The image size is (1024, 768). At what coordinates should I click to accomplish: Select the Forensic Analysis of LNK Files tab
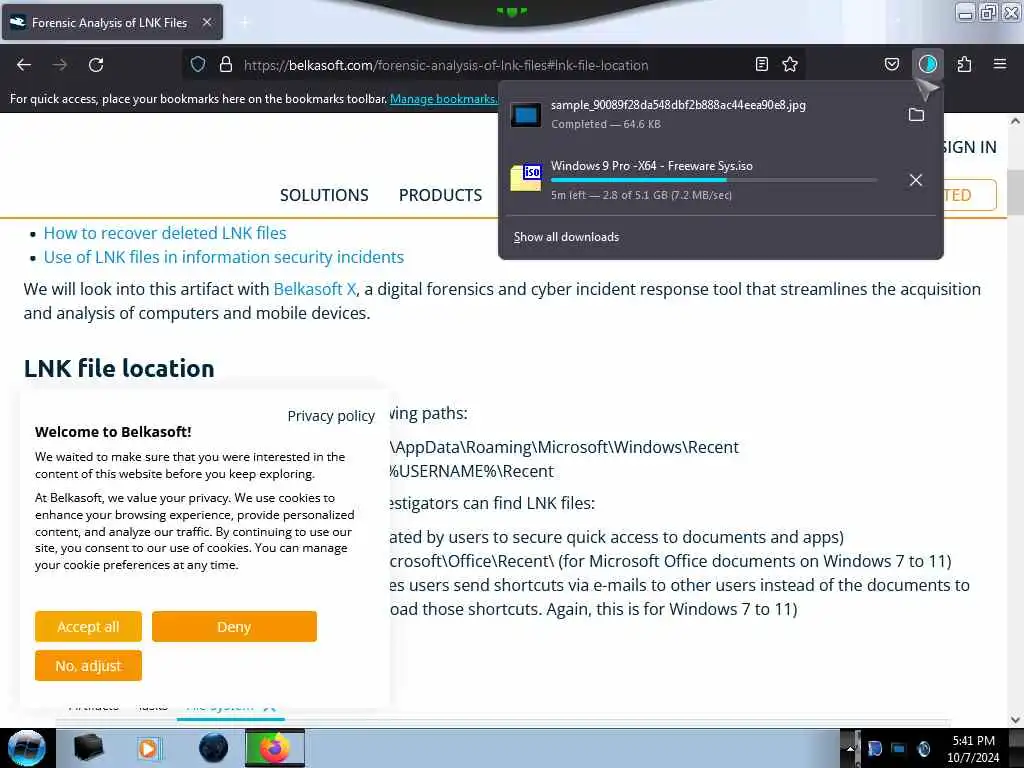[x=112, y=22]
